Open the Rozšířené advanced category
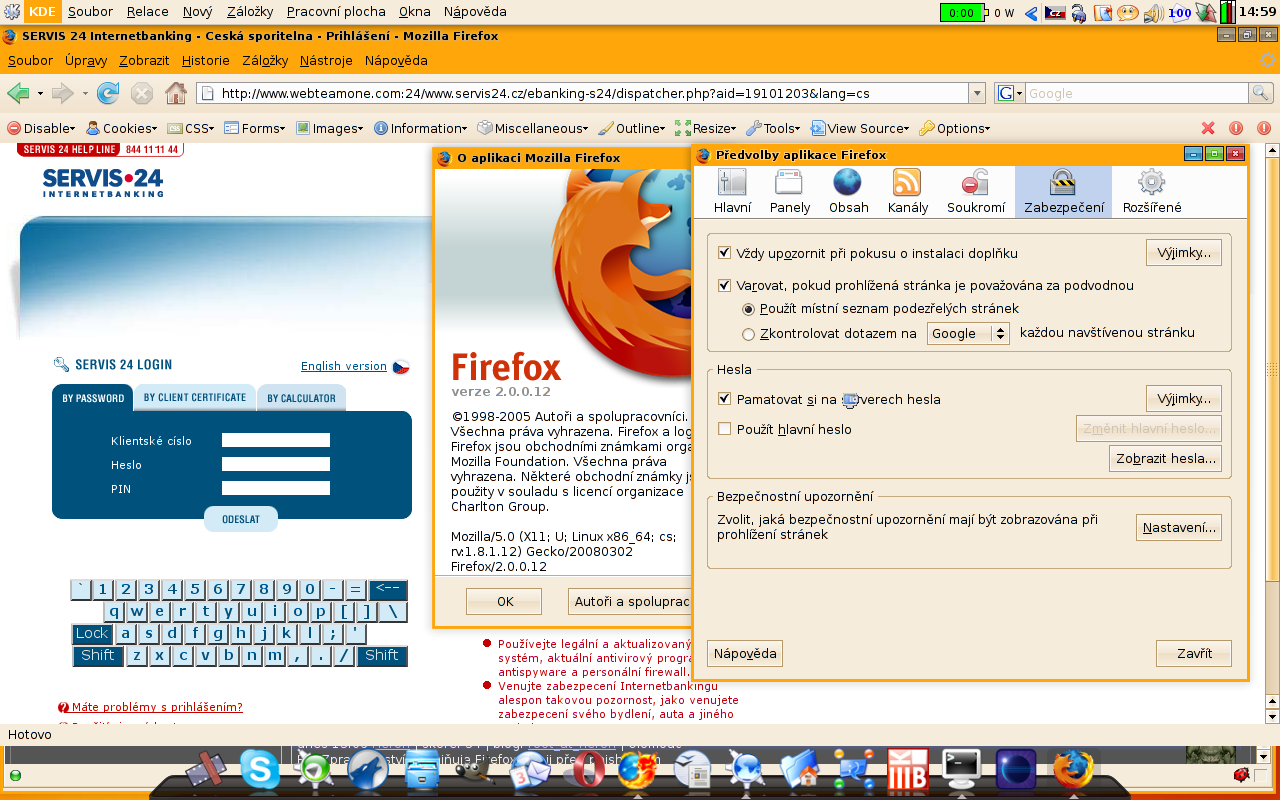 [1152, 191]
